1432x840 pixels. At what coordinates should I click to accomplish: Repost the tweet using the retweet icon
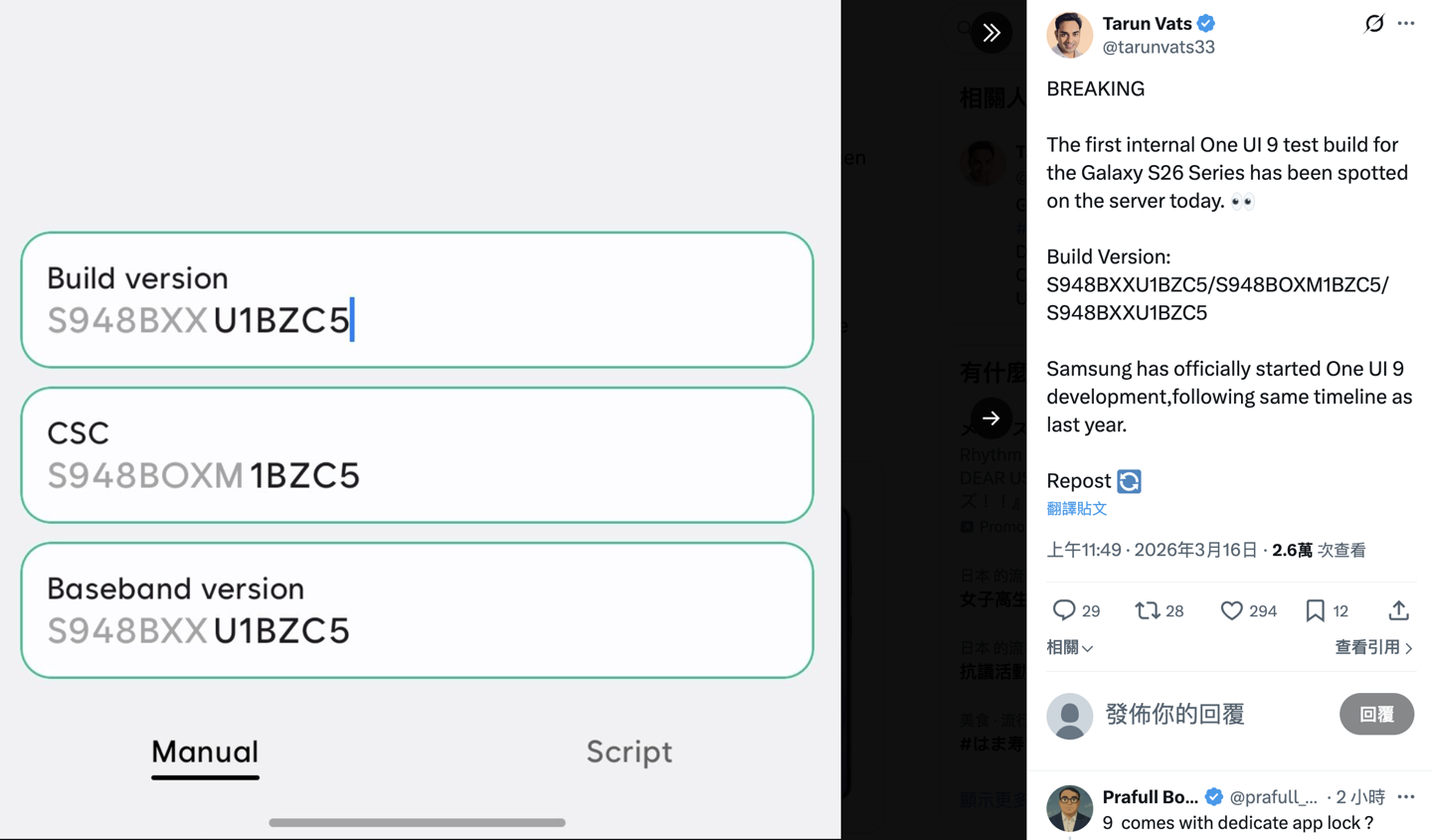(x=1148, y=610)
